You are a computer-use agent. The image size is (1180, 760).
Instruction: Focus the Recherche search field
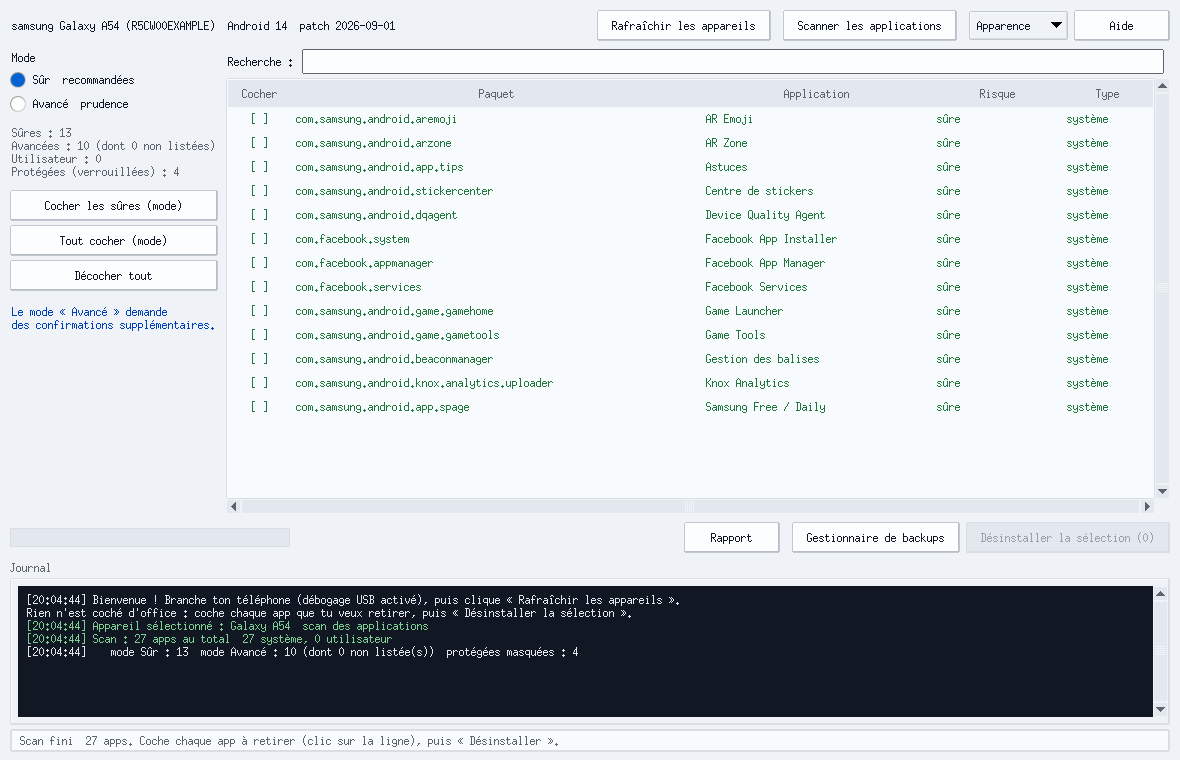coord(732,62)
